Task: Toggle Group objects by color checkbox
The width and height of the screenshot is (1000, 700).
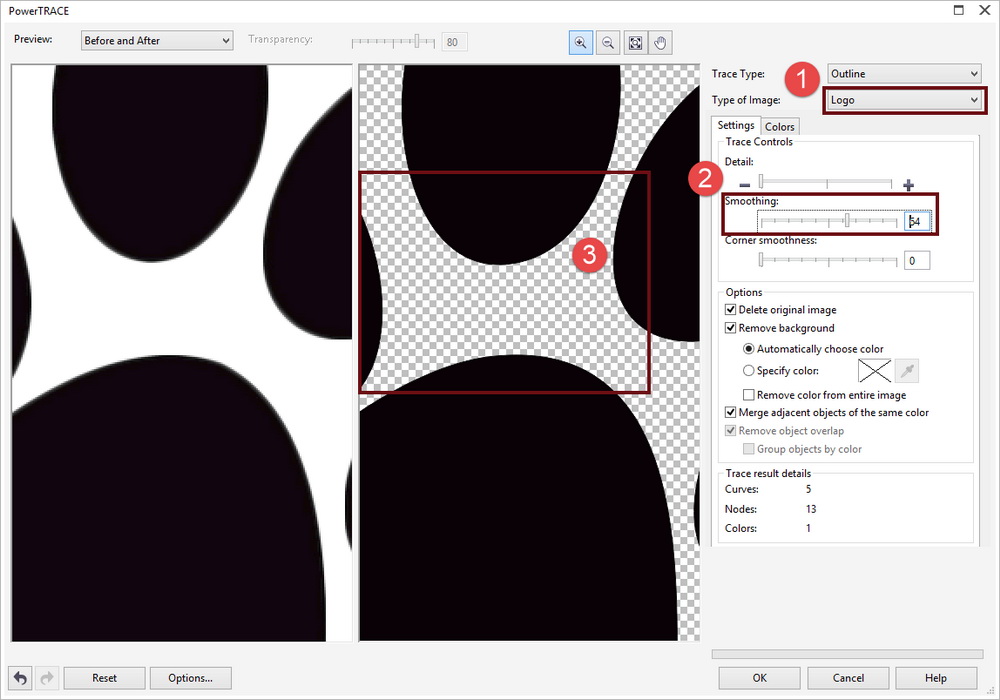Action: pyautogui.click(x=749, y=449)
